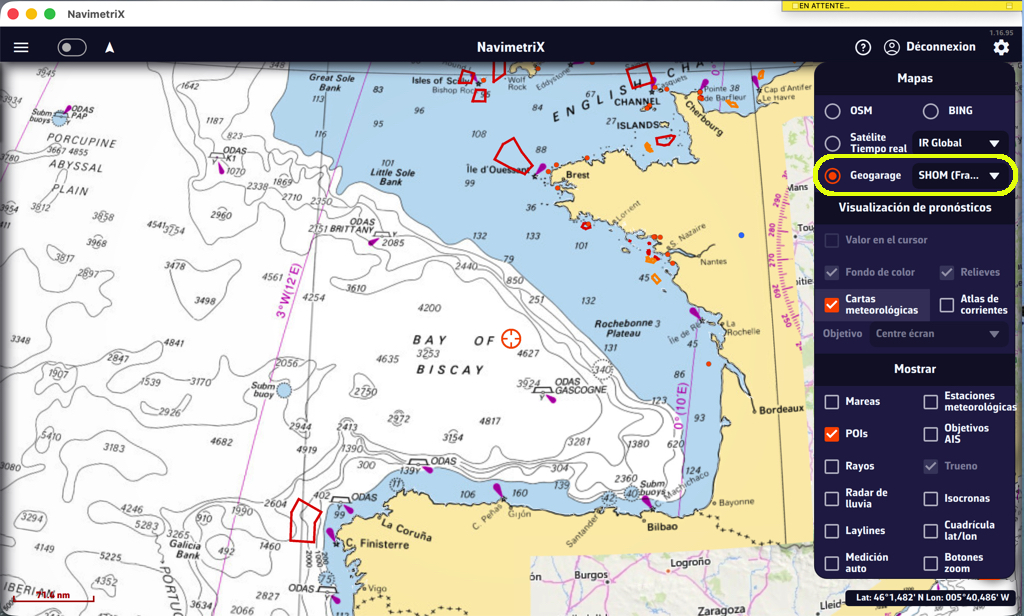Click La Coruña label on the chart

[406, 530]
